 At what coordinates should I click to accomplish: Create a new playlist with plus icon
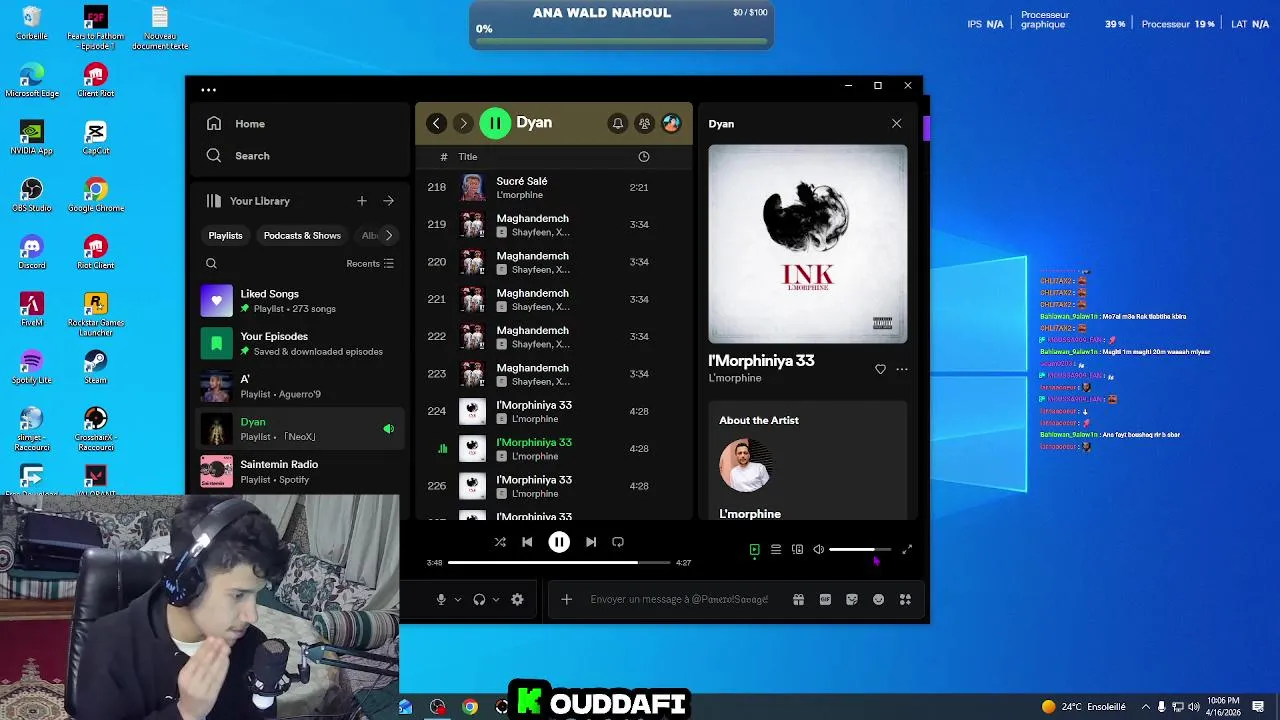pyautogui.click(x=362, y=201)
